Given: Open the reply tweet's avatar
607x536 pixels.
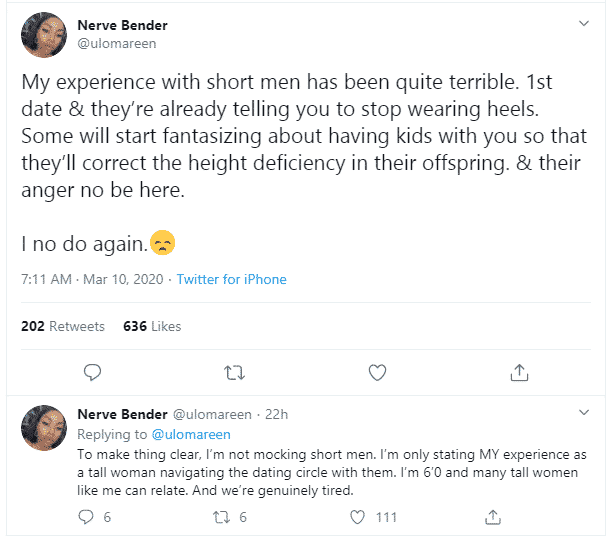Looking at the screenshot, I should click(x=45, y=427).
